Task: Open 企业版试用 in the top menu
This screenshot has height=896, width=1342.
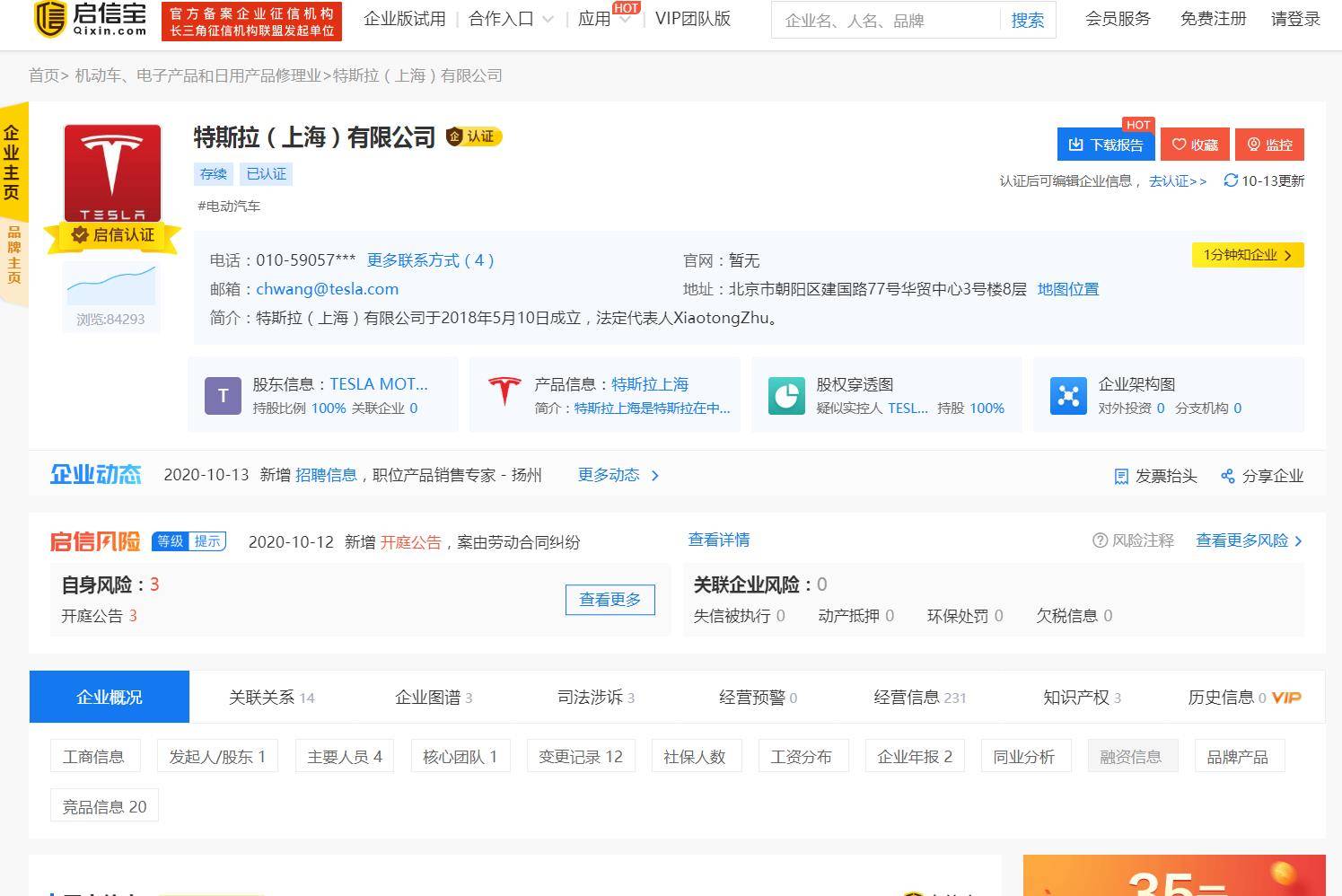Action: [405, 19]
